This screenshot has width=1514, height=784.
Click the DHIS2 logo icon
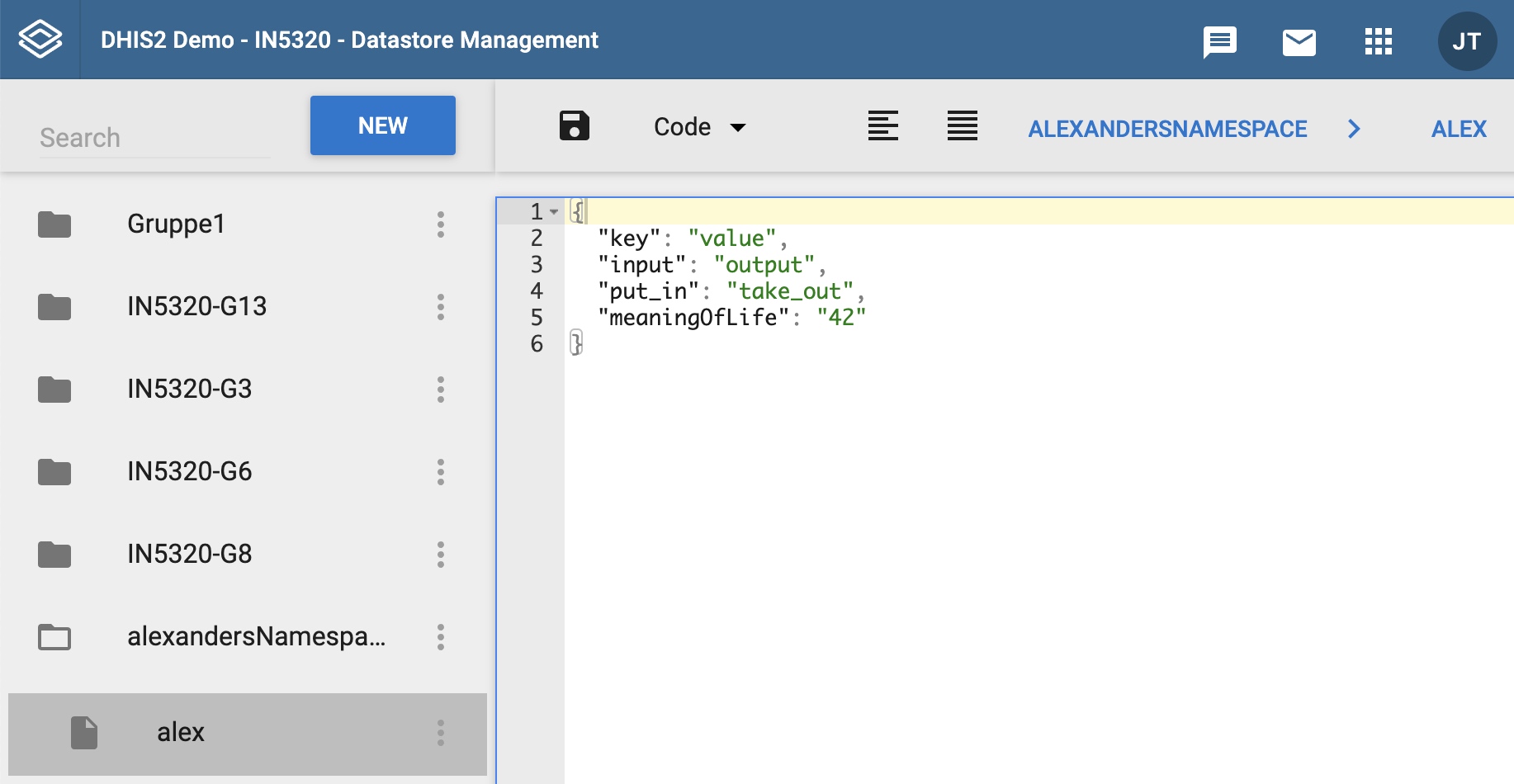40,40
